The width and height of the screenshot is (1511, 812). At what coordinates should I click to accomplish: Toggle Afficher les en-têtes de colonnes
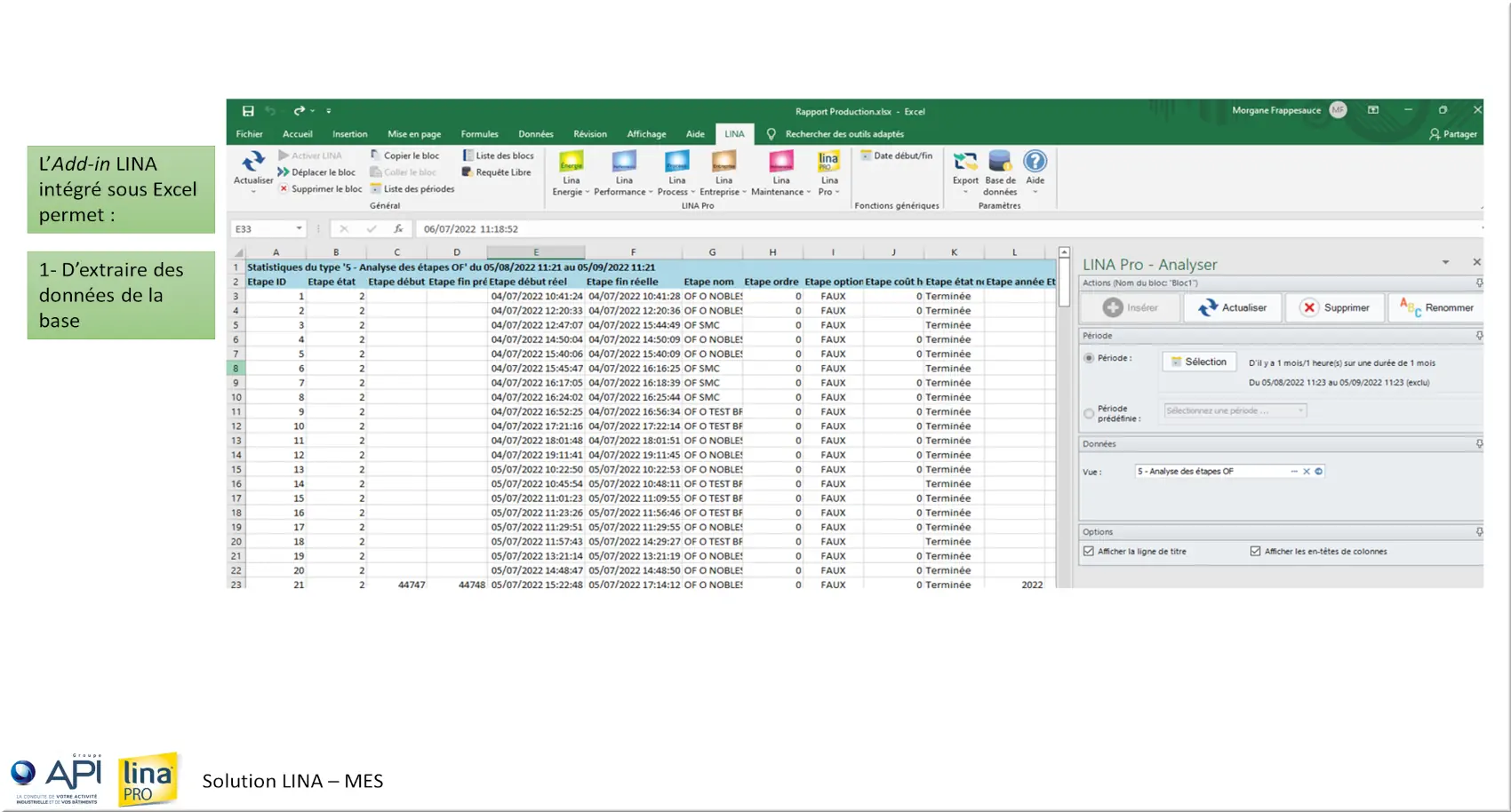(1255, 552)
